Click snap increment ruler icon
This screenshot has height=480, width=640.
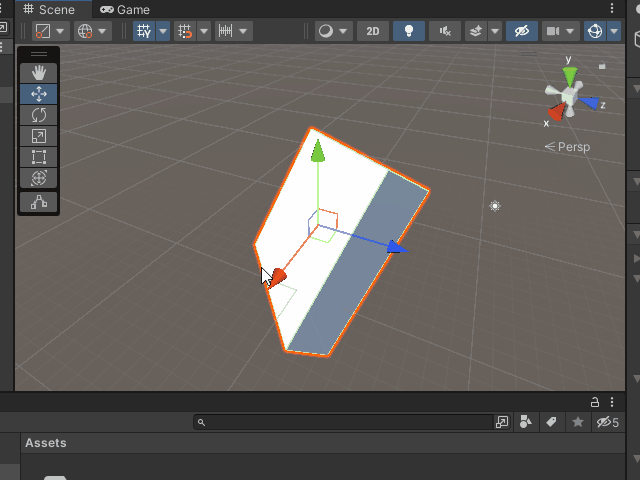coord(226,31)
